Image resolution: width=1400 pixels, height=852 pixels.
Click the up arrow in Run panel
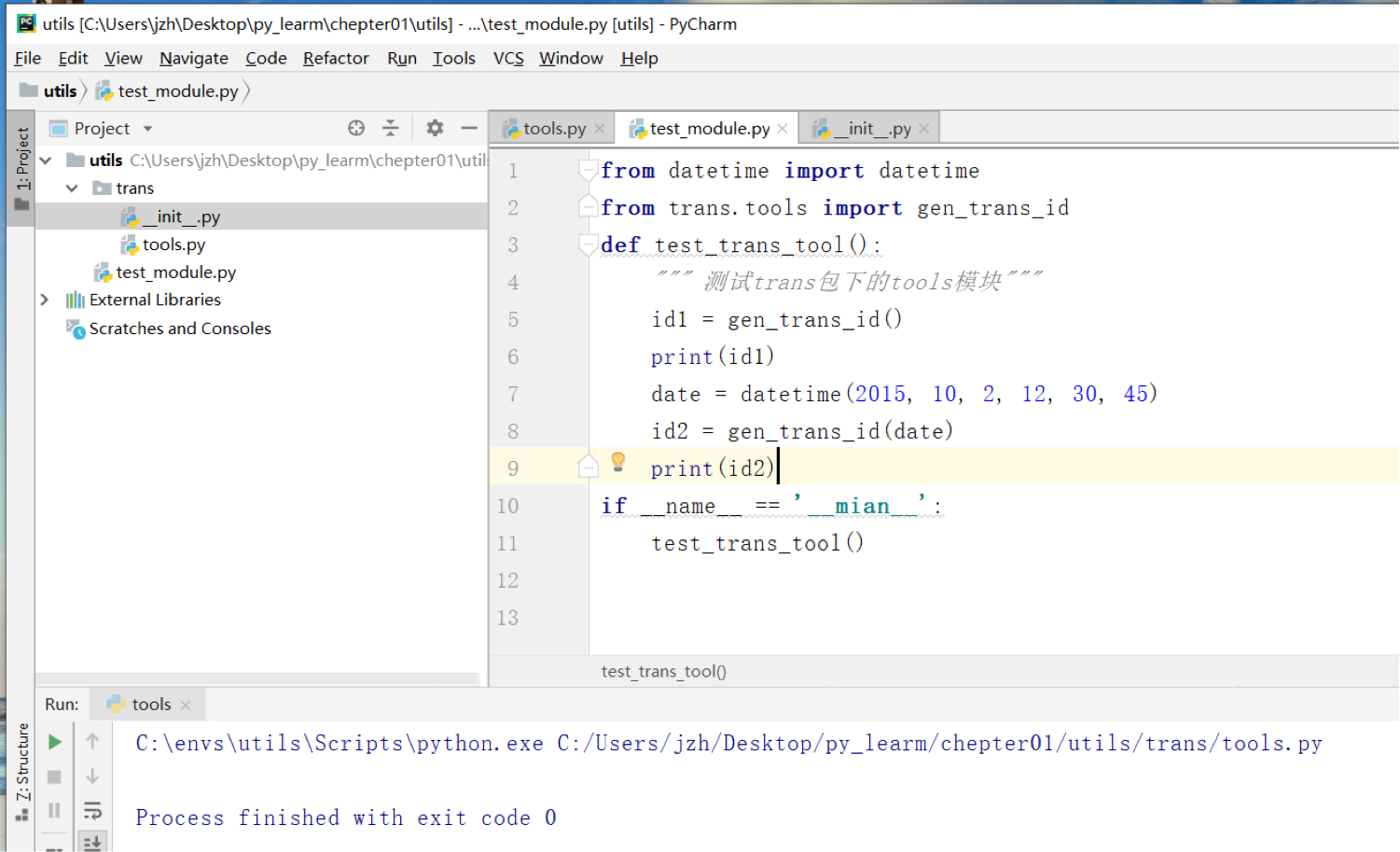click(92, 742)
